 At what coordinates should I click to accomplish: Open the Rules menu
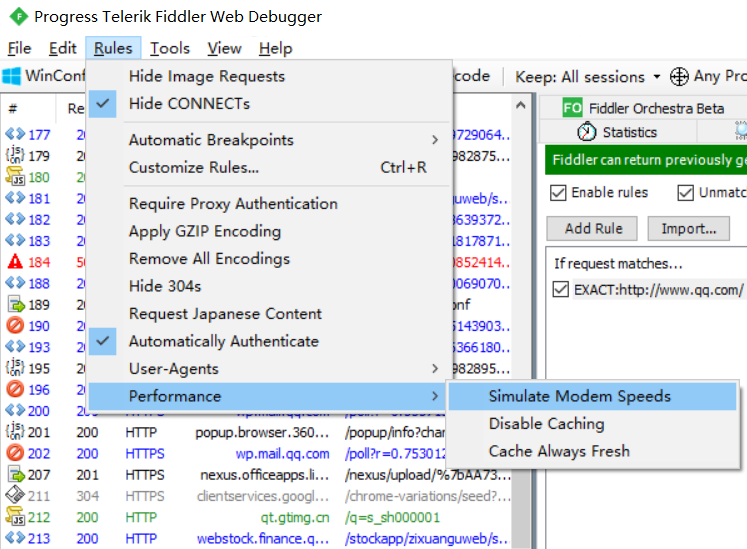point(113,48)
